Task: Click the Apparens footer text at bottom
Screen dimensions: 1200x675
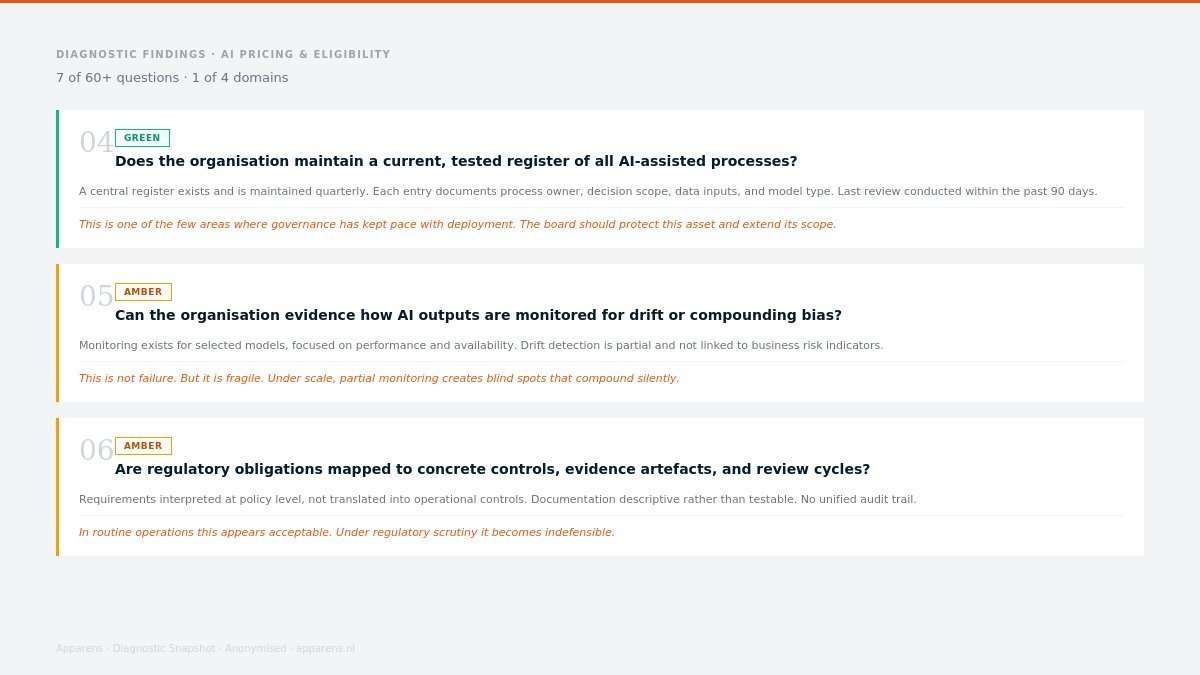Action: [205, 649]
